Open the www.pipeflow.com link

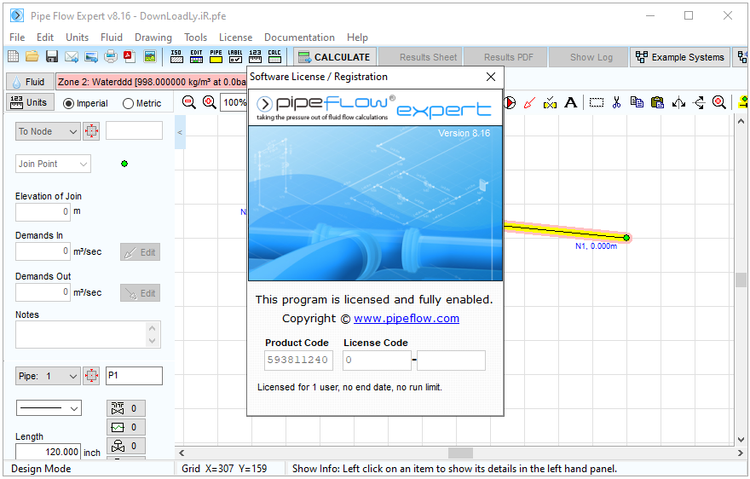point(406,319)
